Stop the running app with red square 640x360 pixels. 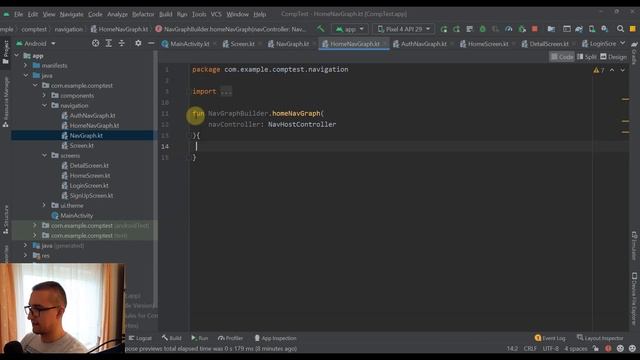pos(534,29)
